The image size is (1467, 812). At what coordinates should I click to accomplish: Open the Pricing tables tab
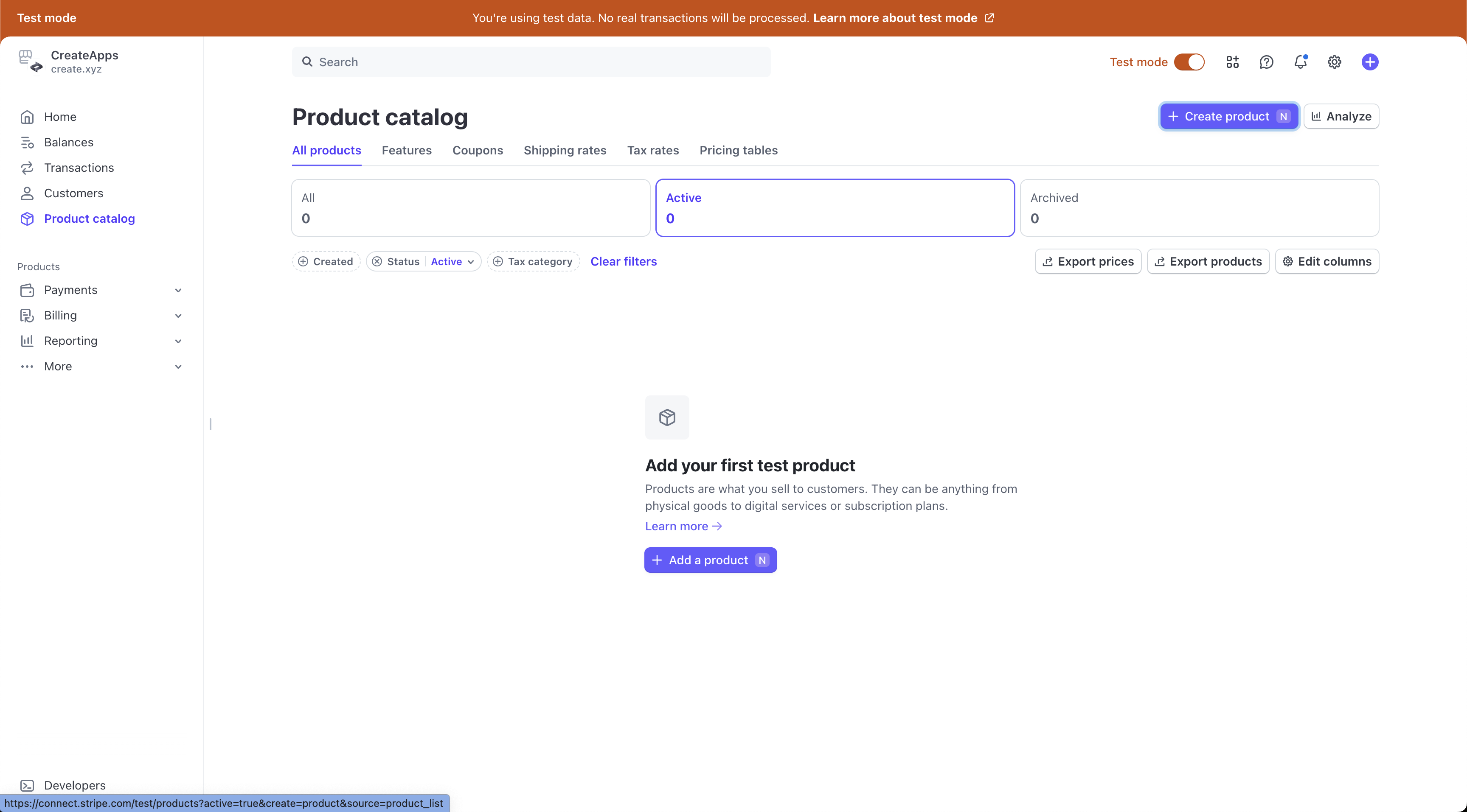pyautogui.click(x=738, y=150)
